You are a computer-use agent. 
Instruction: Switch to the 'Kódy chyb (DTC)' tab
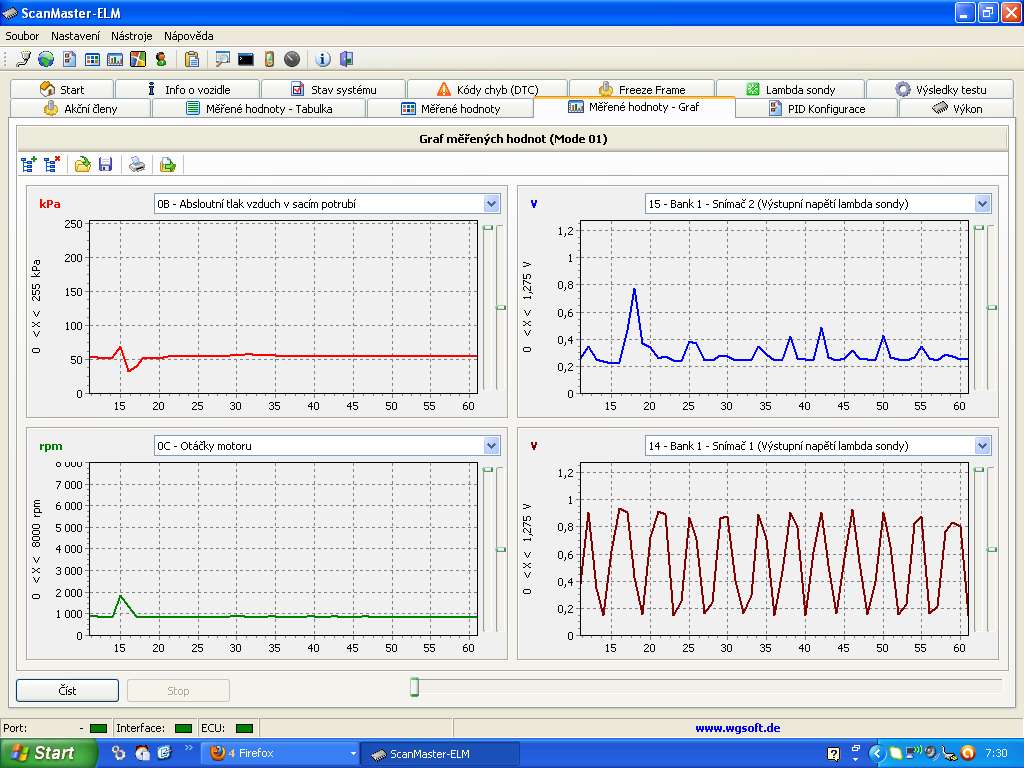490,89
